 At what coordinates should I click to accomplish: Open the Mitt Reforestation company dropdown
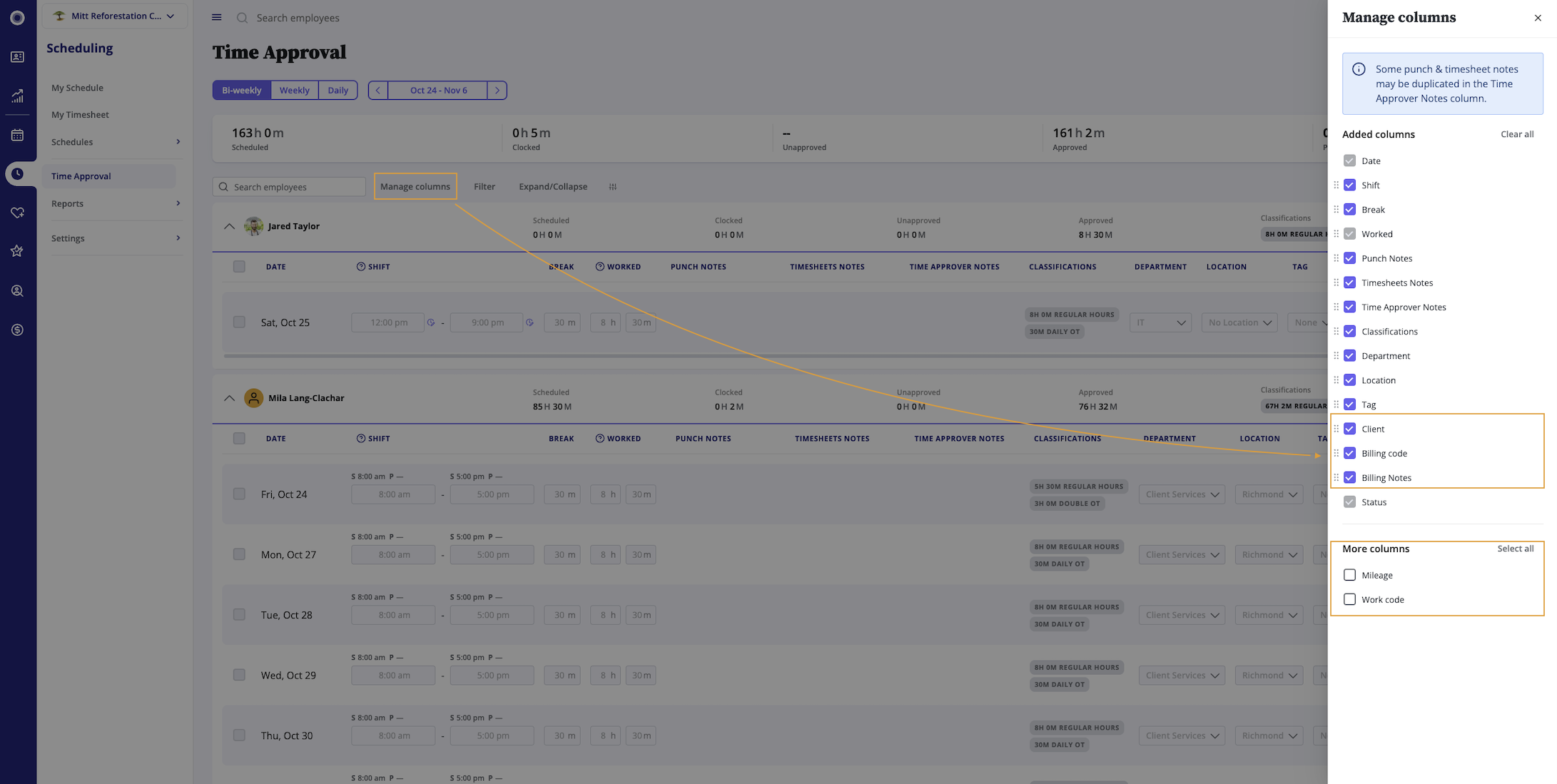pyautogui.click(x=115, y=16)
